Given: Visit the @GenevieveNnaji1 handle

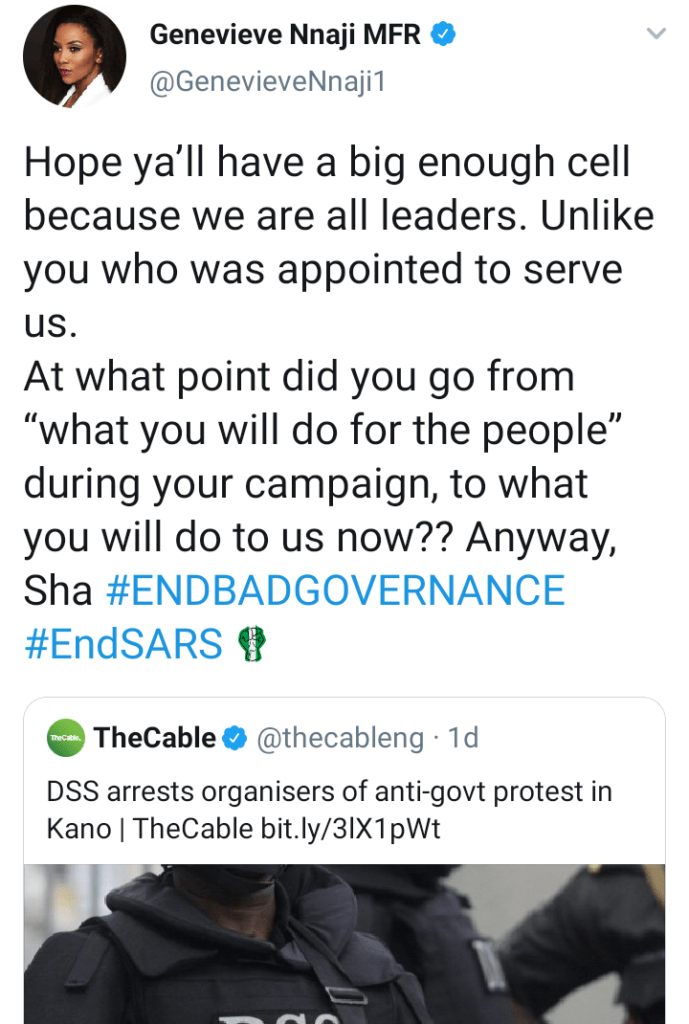Looking at the screenshot, I should (x=267, y=84).
